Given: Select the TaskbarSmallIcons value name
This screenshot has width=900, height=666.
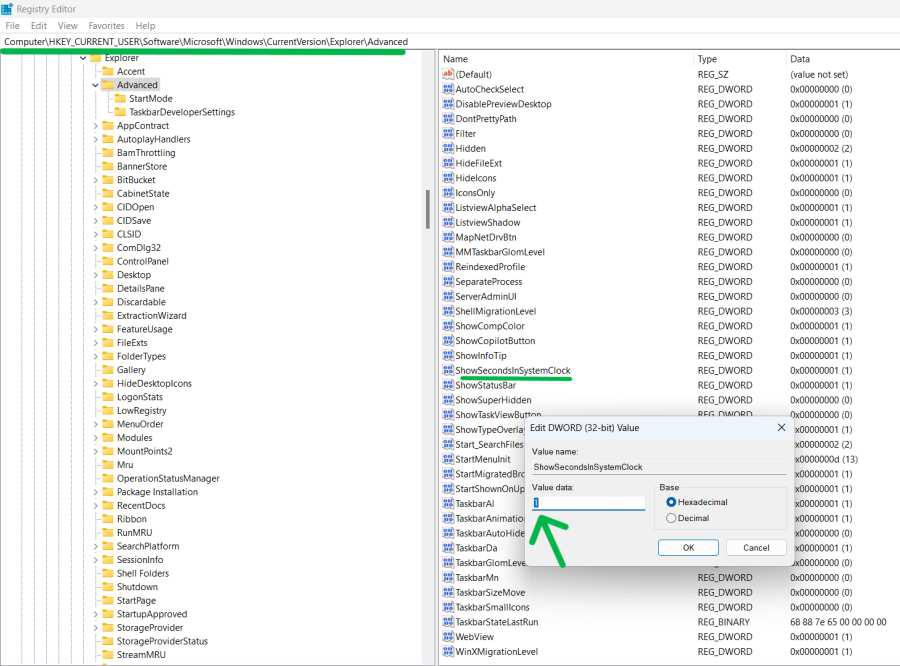Looking at the screenshot, I should (492, 607).
